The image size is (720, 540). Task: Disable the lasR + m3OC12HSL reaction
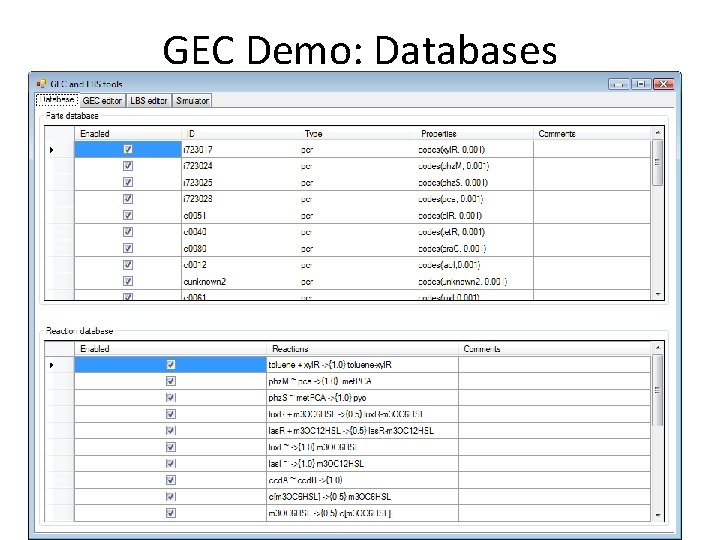pos(171,431)
